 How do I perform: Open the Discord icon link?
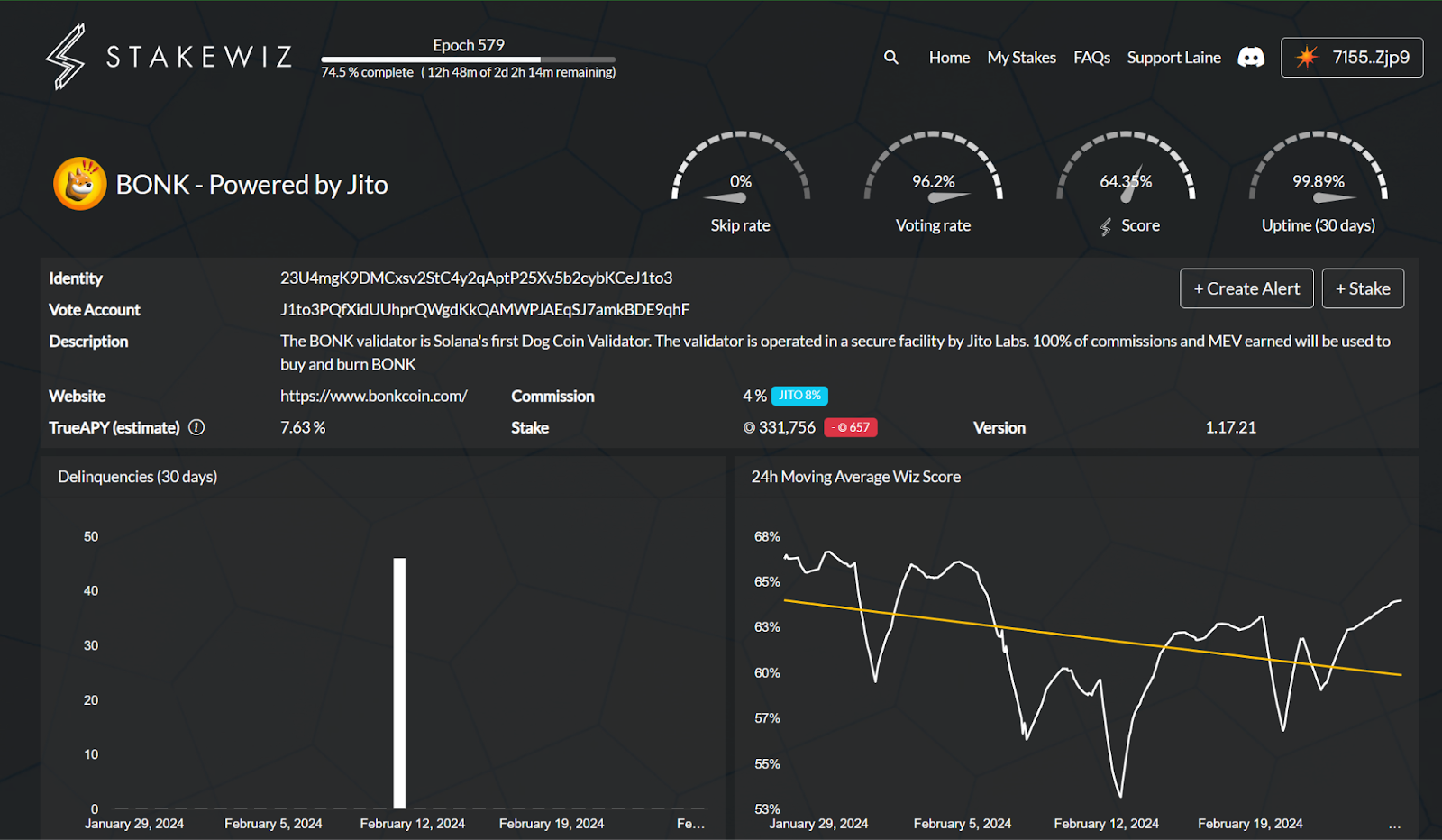(x=1251, y=58)
